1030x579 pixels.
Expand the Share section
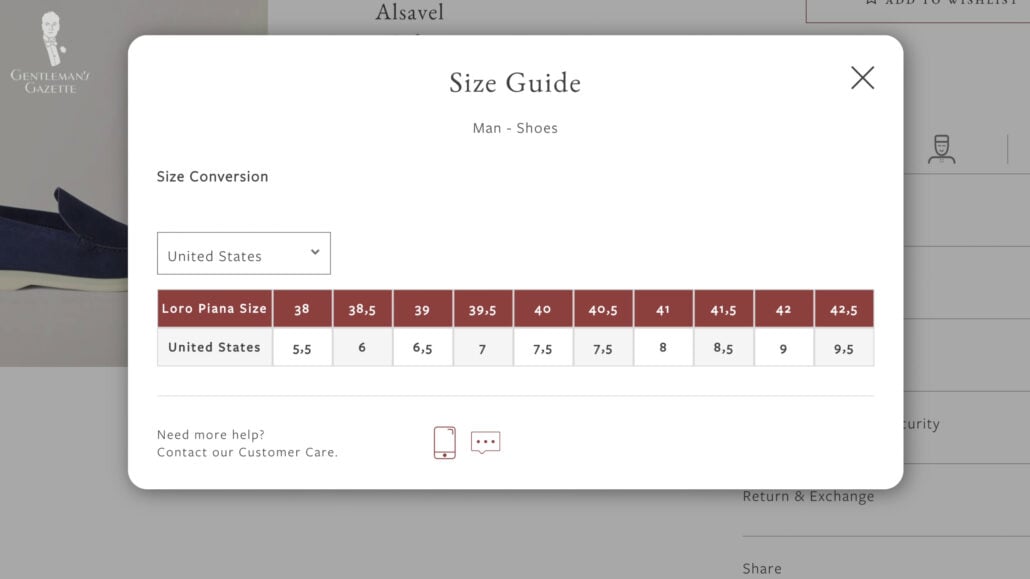point(762,568)
